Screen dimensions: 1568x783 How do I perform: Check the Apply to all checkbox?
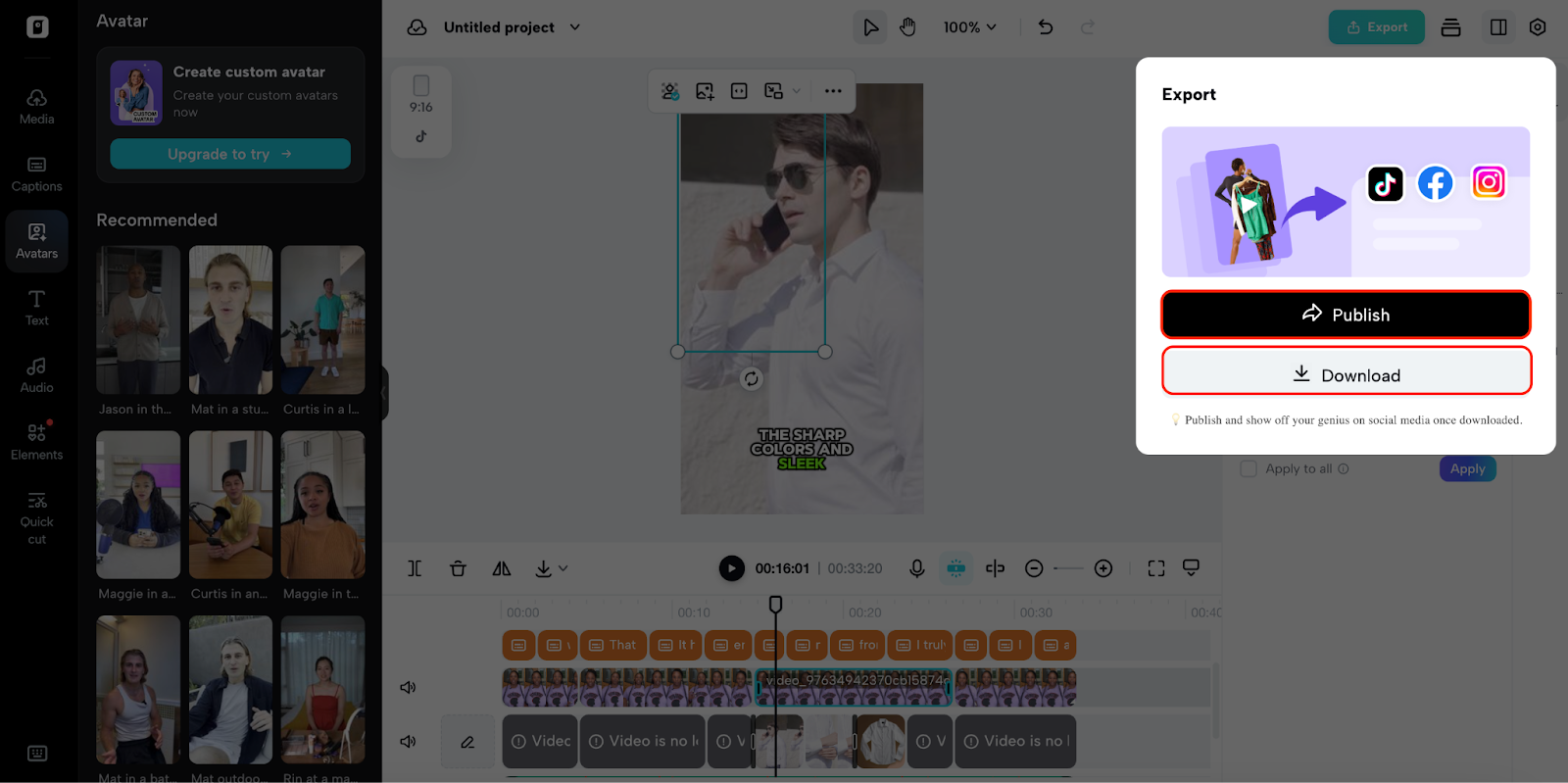coord(1249,468)
